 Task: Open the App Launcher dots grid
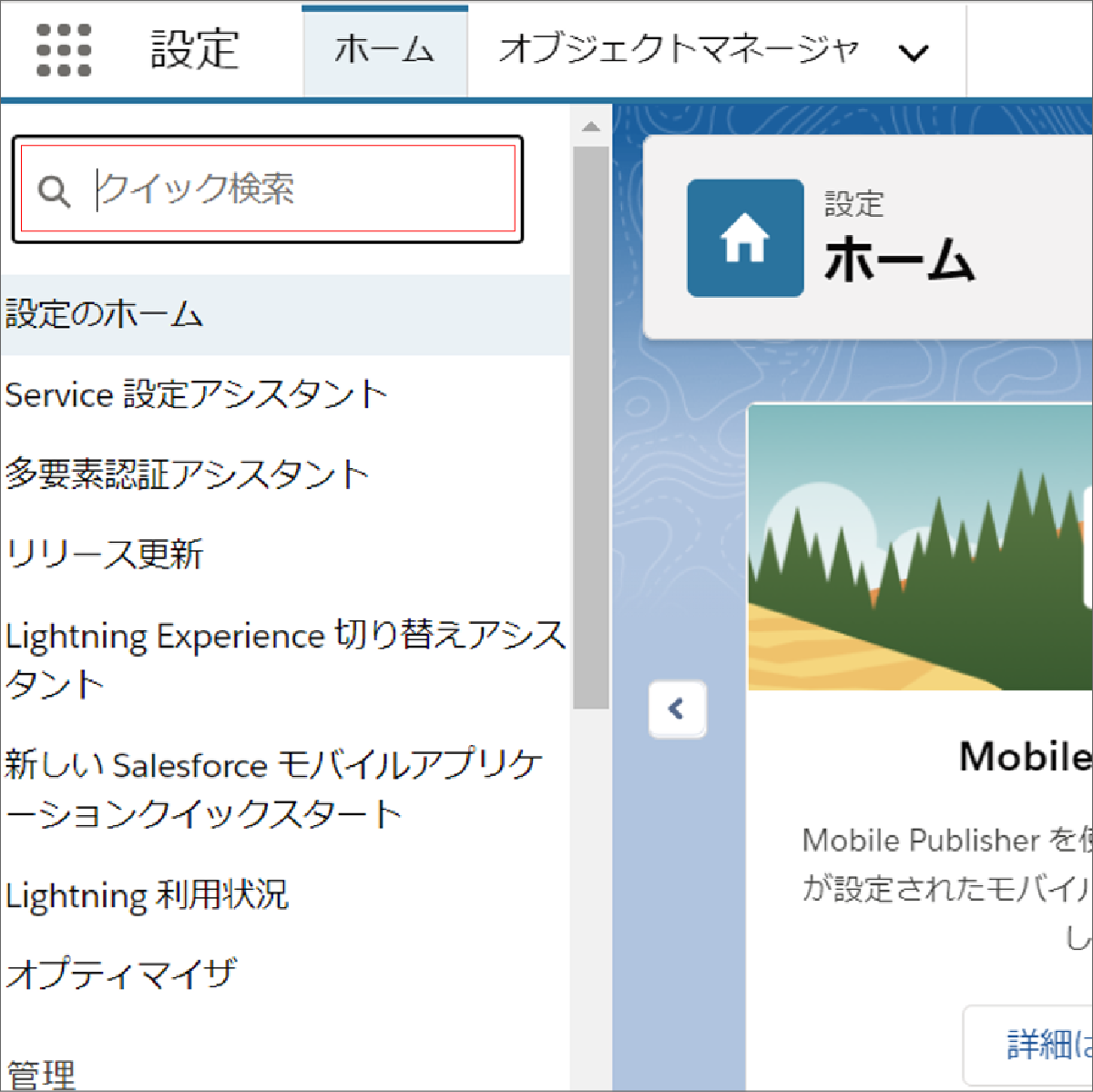[x=64, y=49]
